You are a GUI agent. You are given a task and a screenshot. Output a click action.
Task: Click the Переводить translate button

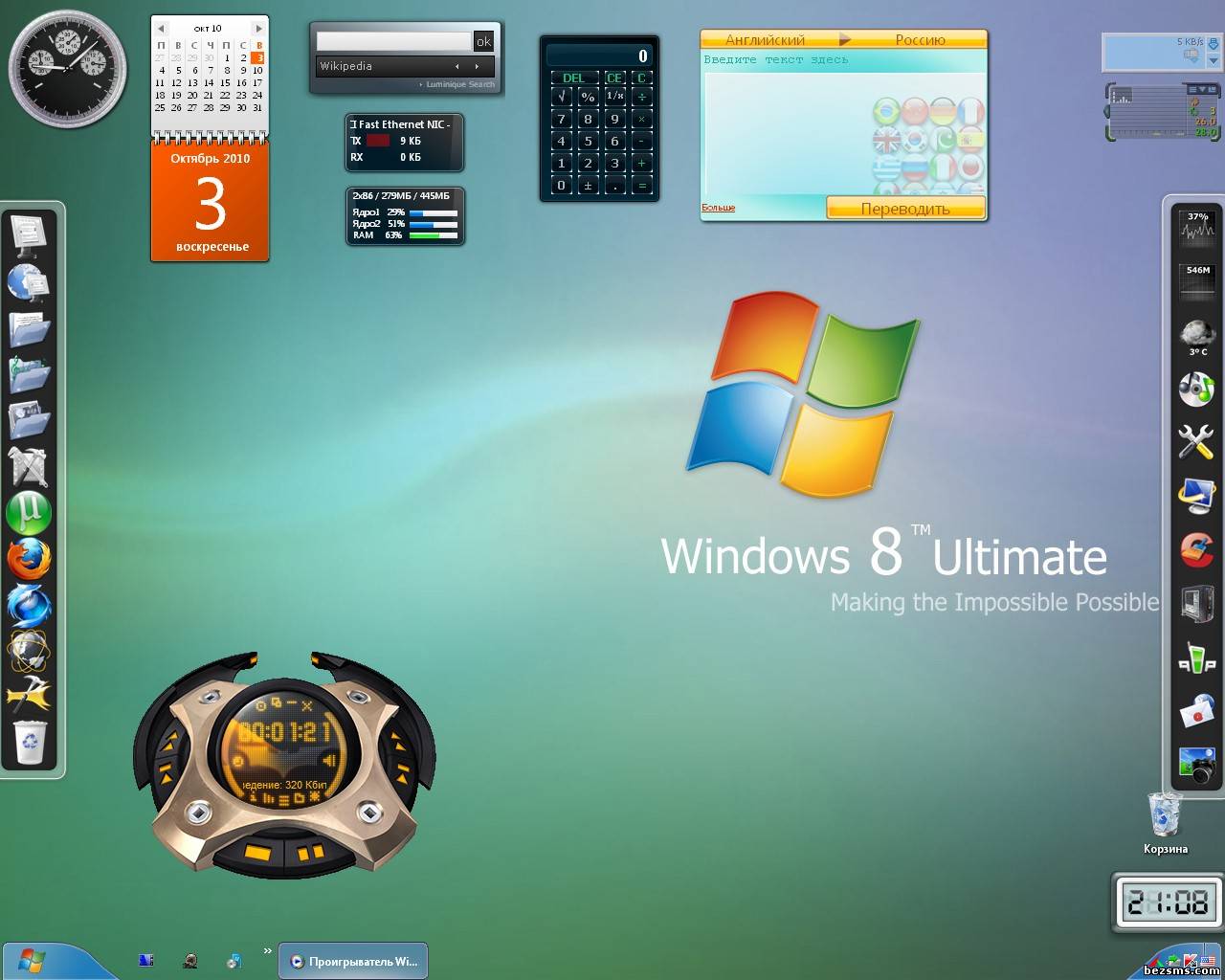tap(905, 209)
